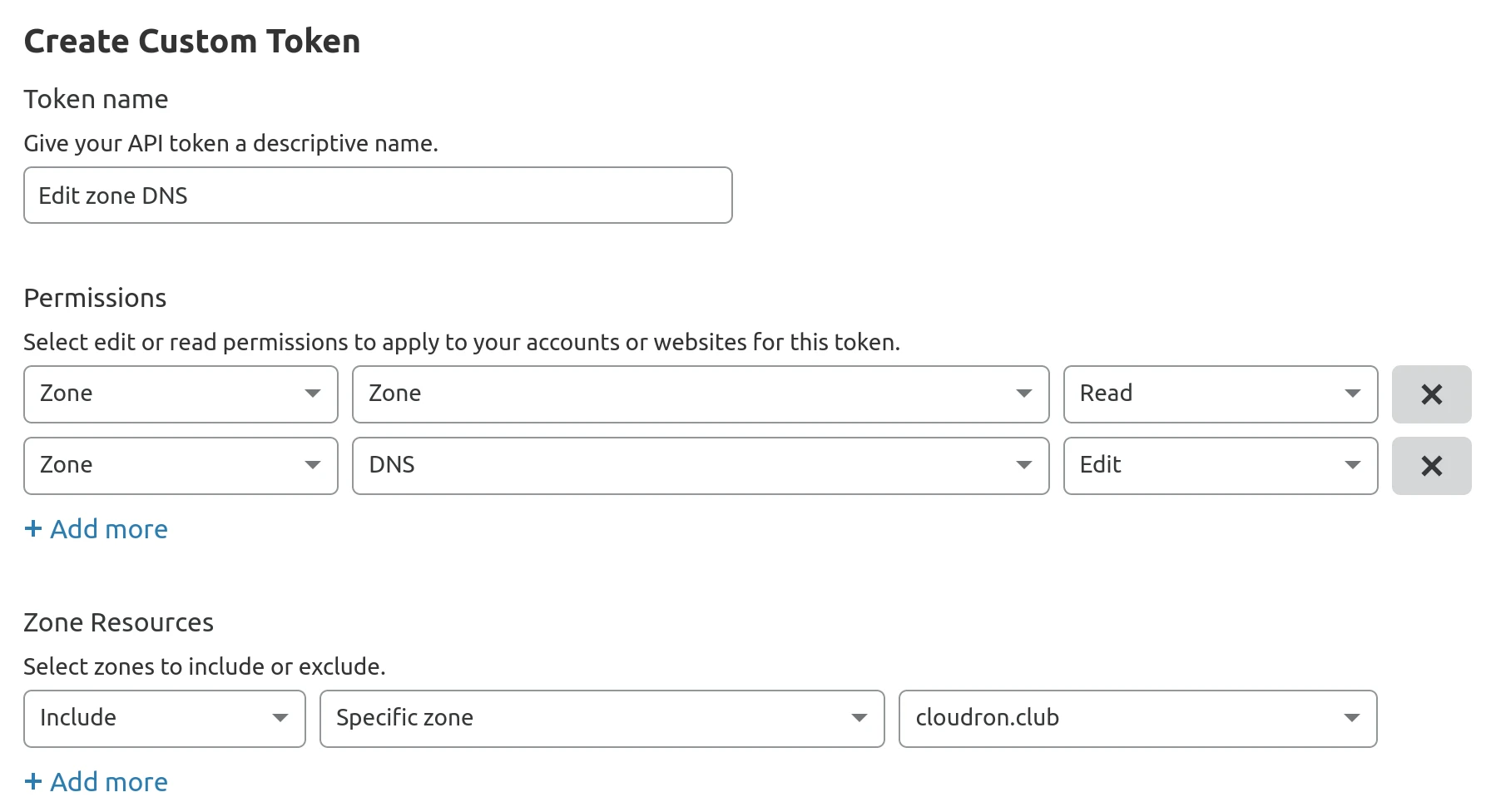The image size is (1486, 812).
Task: Open the second row Zone scope dropdown
Action: pyautogui.click(x=181, y=466)
